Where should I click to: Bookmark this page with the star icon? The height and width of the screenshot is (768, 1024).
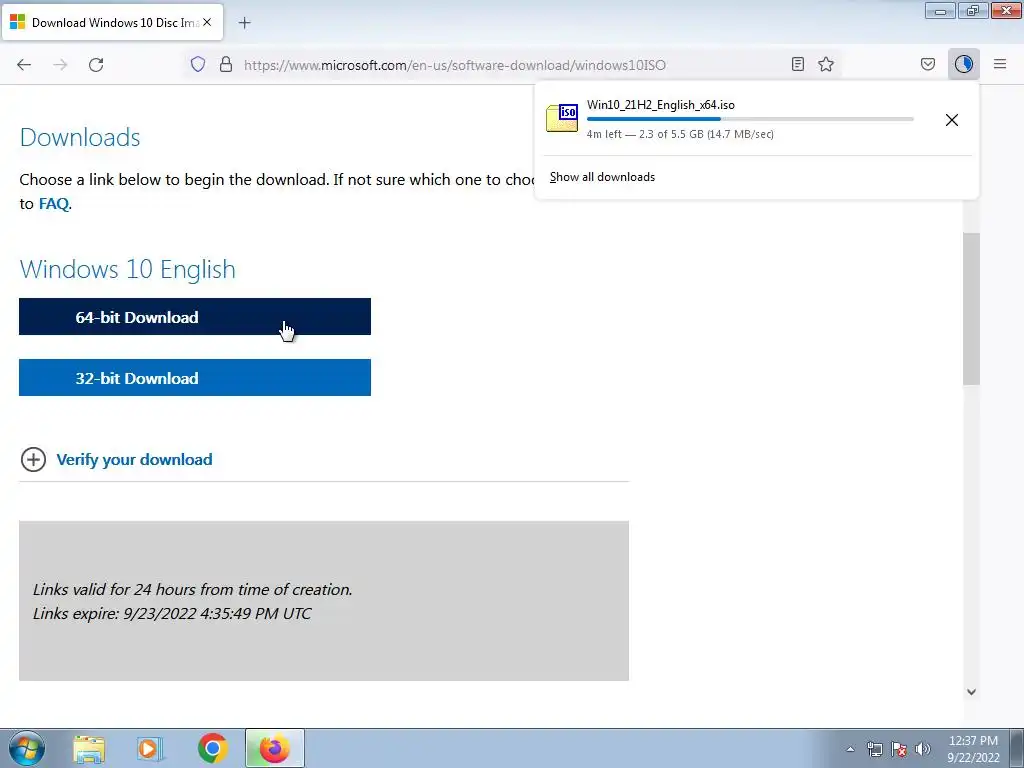click(826, 64)
